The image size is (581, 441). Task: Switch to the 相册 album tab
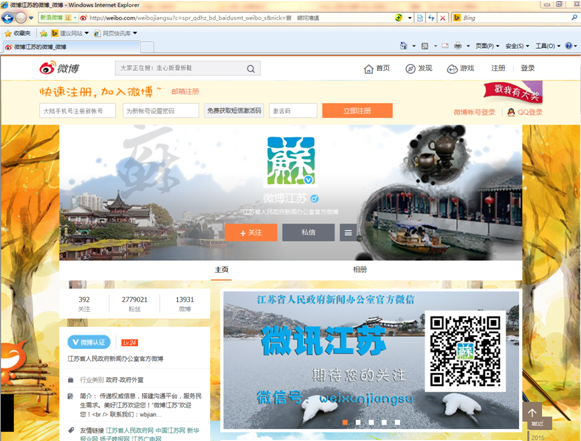(360, 270)
